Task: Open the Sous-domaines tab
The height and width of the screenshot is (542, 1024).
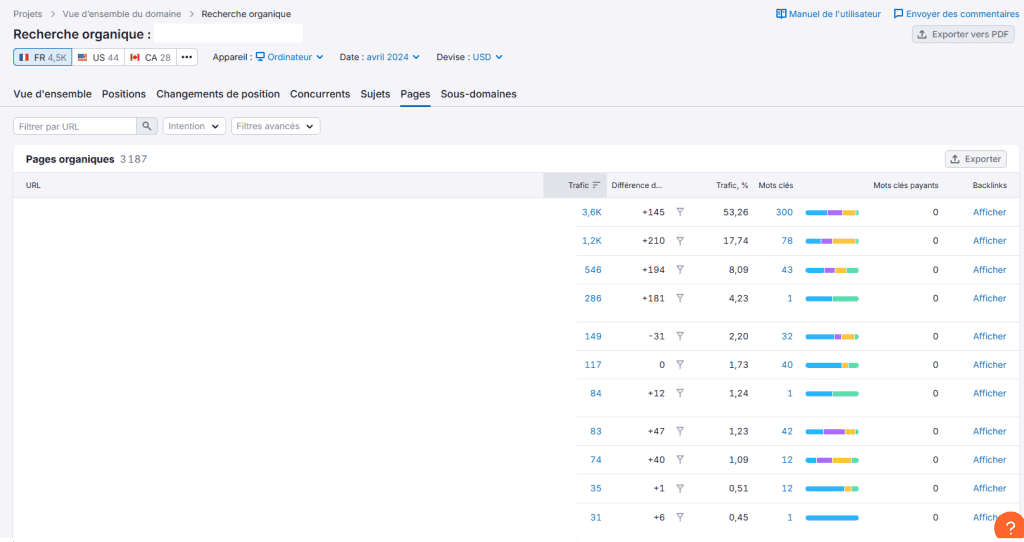Action: tap(478, 94)
